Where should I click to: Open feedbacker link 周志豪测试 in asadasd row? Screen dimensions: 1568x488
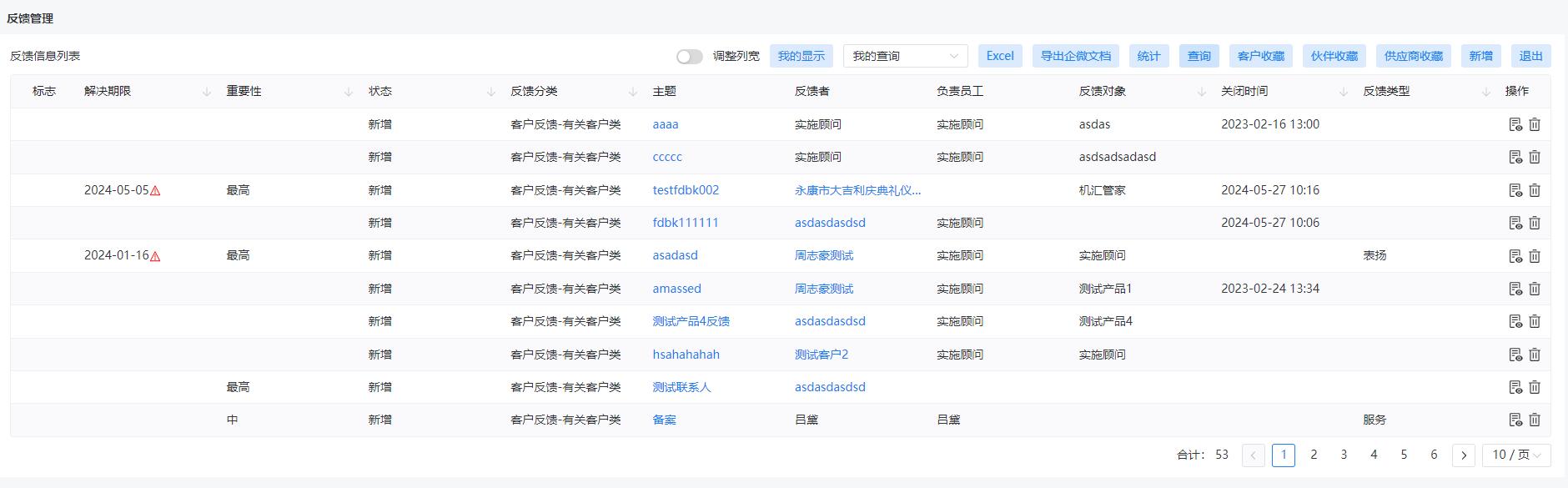(x=824, y=256)
